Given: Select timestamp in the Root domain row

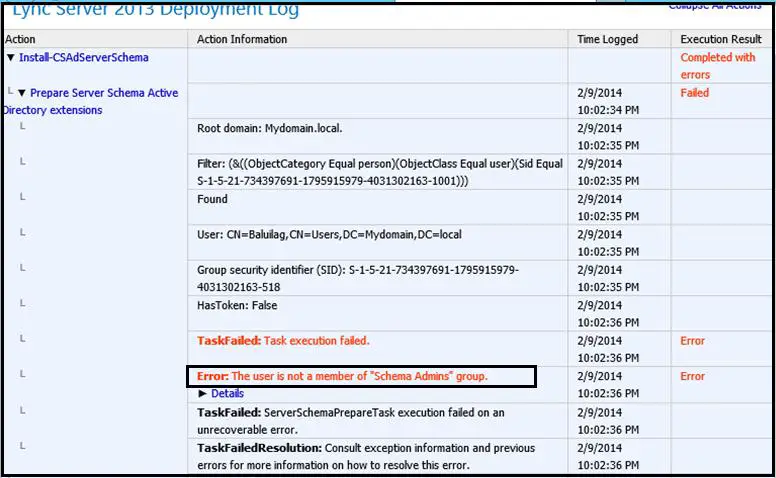Looking at the screenshot, I should pyautogui.click(x=608, y=137).
